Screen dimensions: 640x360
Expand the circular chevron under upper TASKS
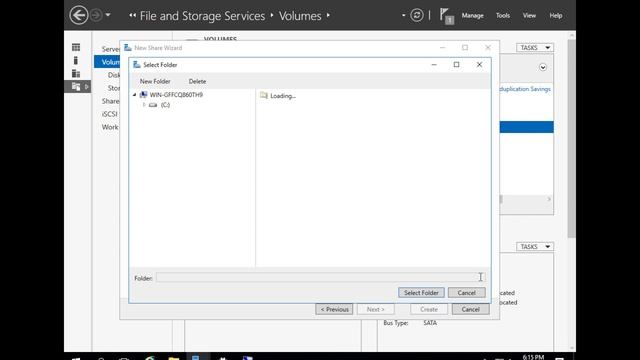coord(542,67)
